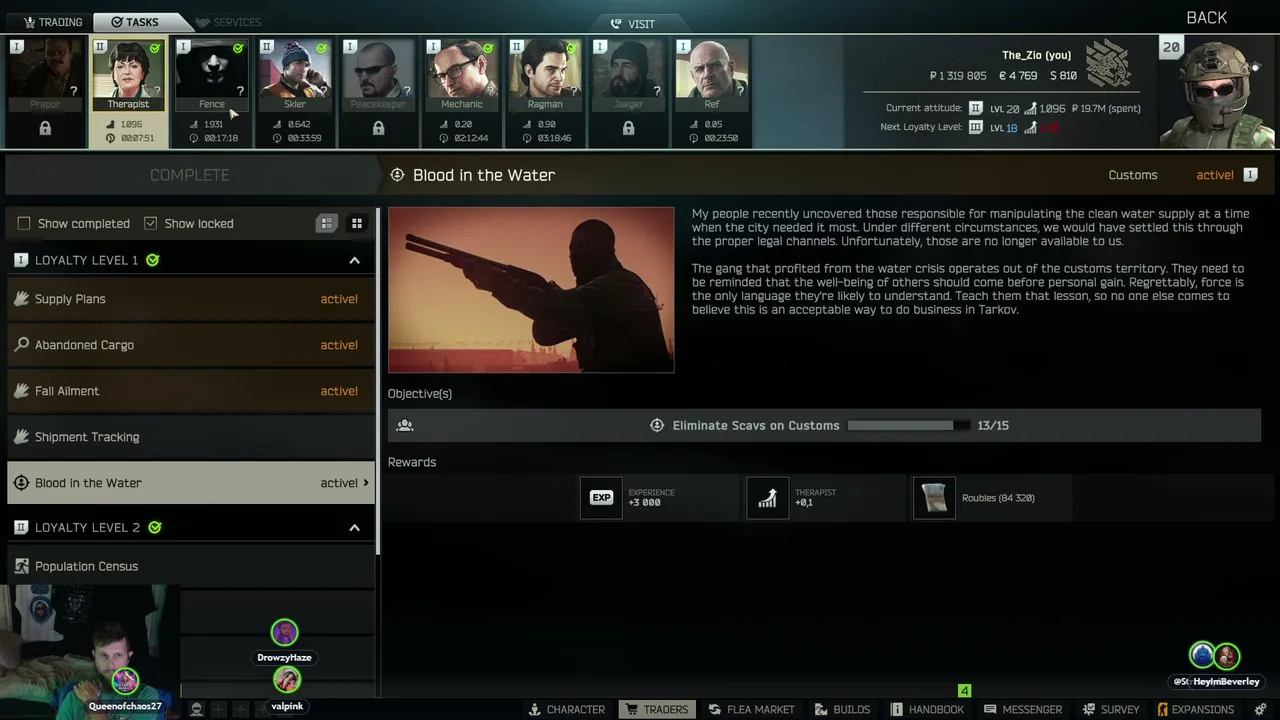Click the Prapor padlock icon
This screenshot has height=720, width=1280.
click(45, 128)
